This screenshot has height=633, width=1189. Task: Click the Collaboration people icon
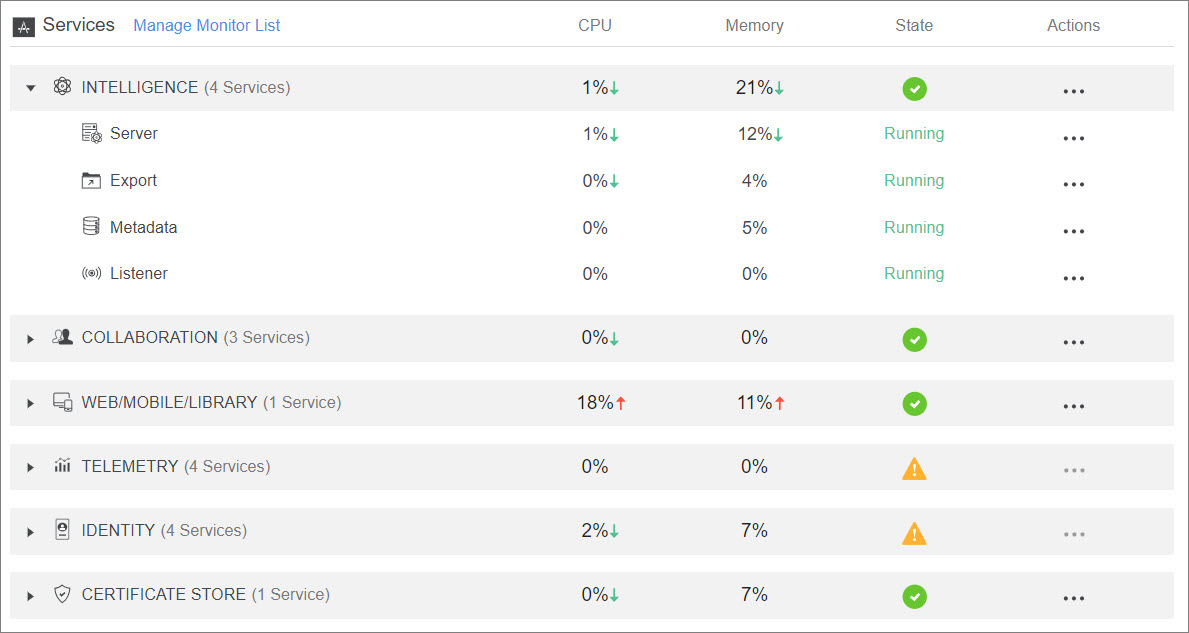[x=63, y=337]
